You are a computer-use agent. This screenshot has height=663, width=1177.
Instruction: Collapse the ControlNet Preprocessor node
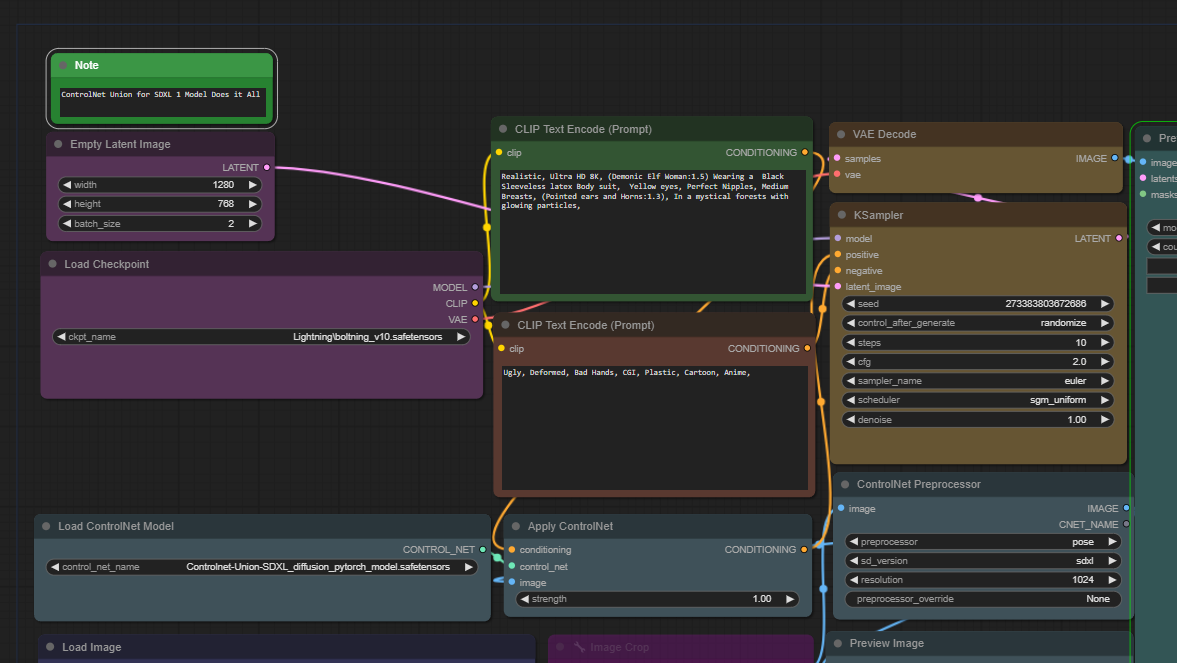[845, 484]
